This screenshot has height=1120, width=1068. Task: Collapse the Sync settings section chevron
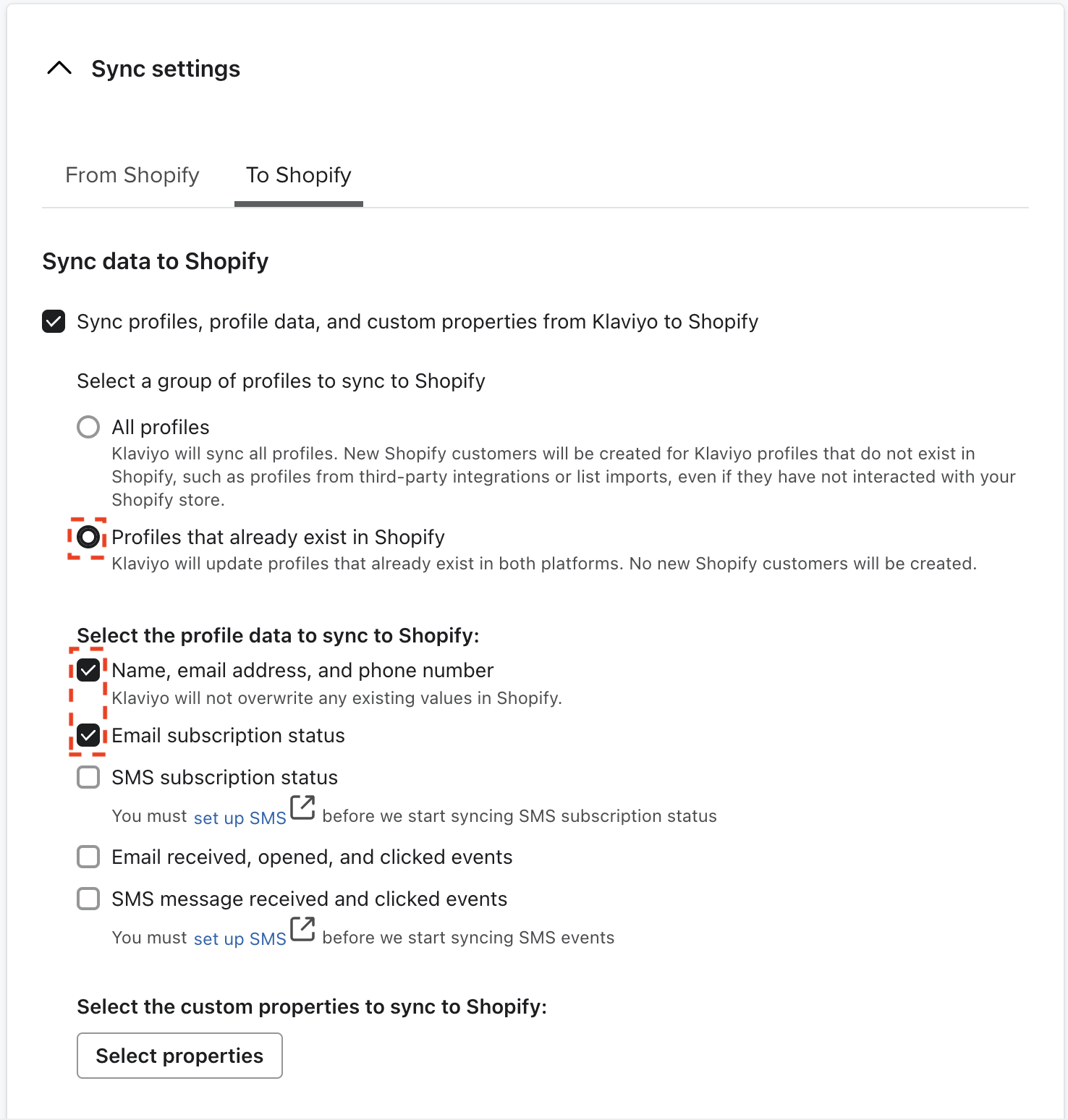[x=59, y=69]
